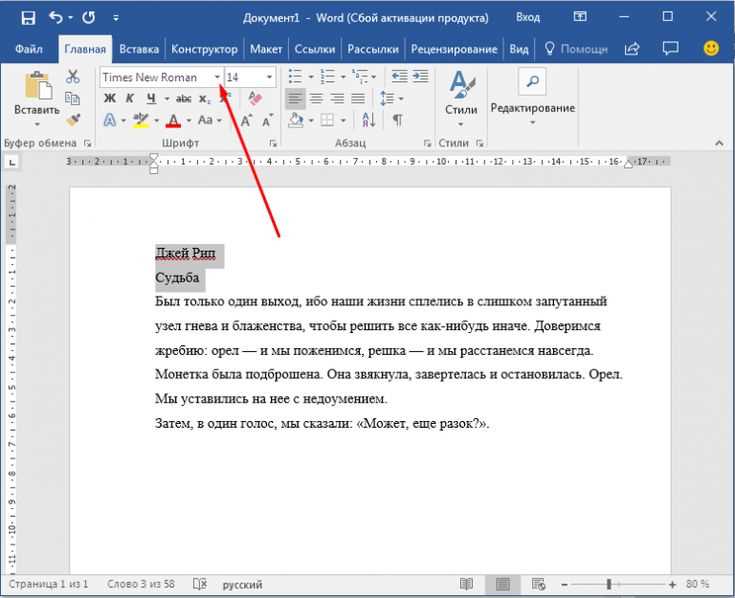The image size is (735, 598).
Task: Switch to the Рецензирование tab
Action: (454, 49)
